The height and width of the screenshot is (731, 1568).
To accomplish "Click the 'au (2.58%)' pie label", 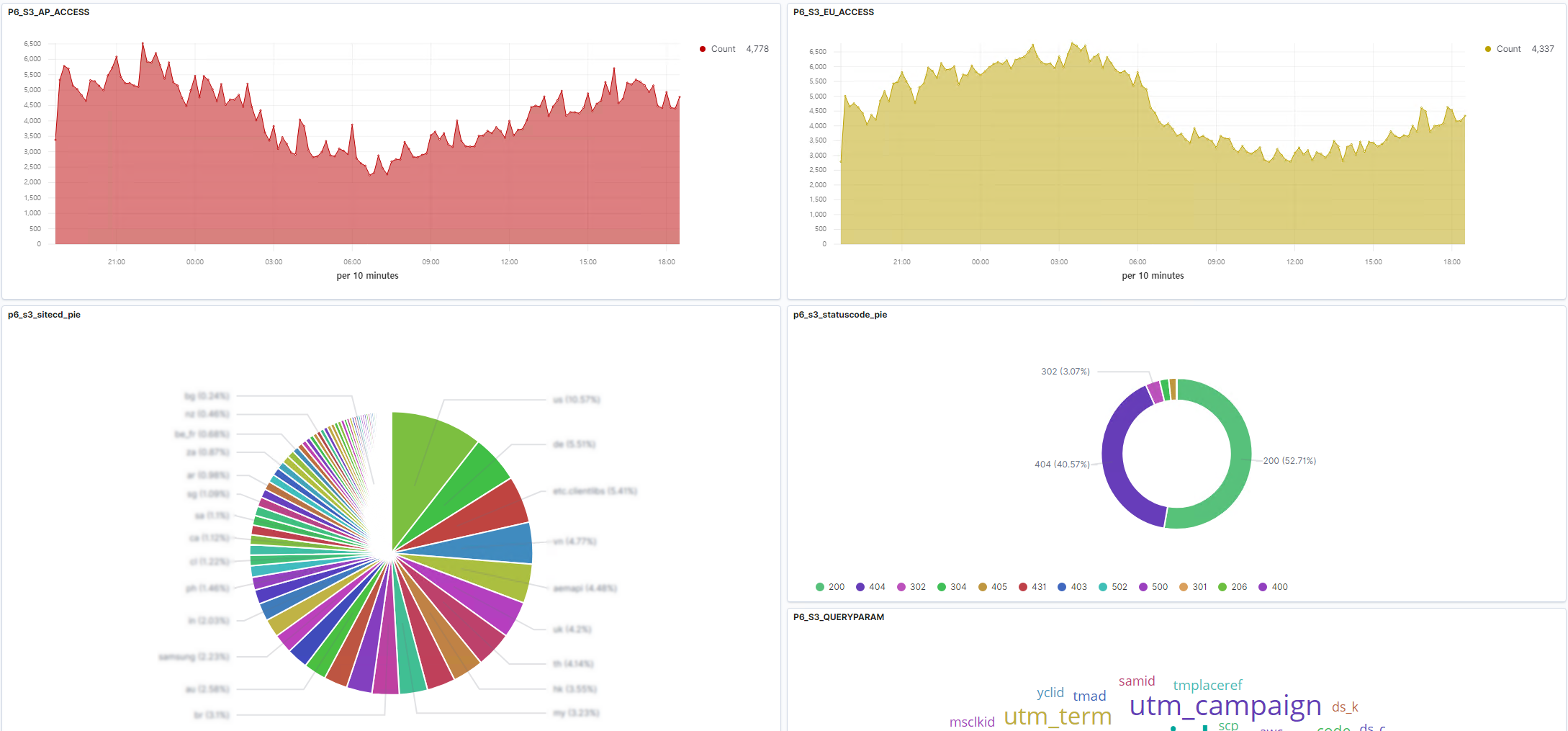I will coord(207,689).
